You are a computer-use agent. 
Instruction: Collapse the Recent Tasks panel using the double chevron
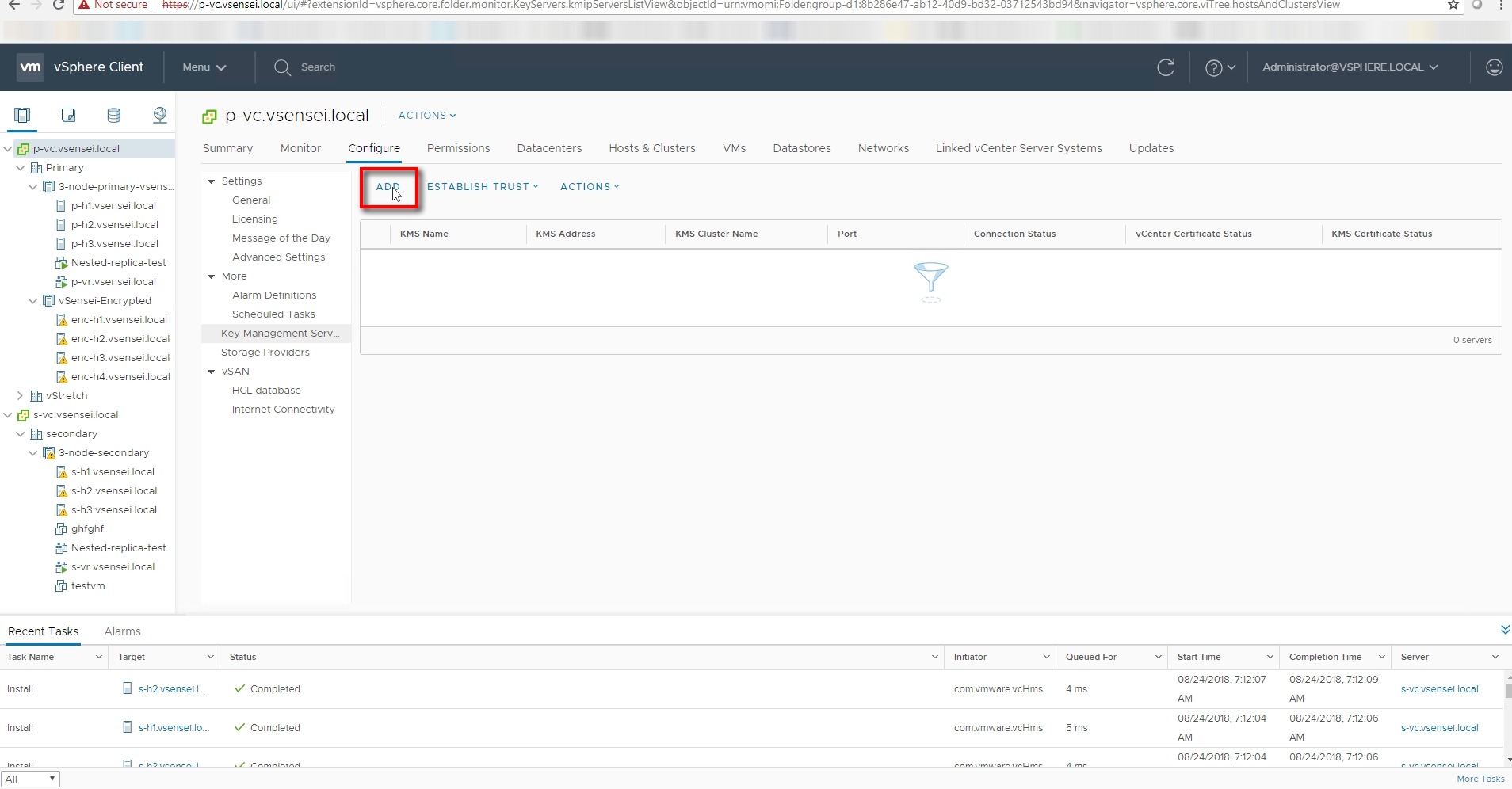coord(1504,631)
